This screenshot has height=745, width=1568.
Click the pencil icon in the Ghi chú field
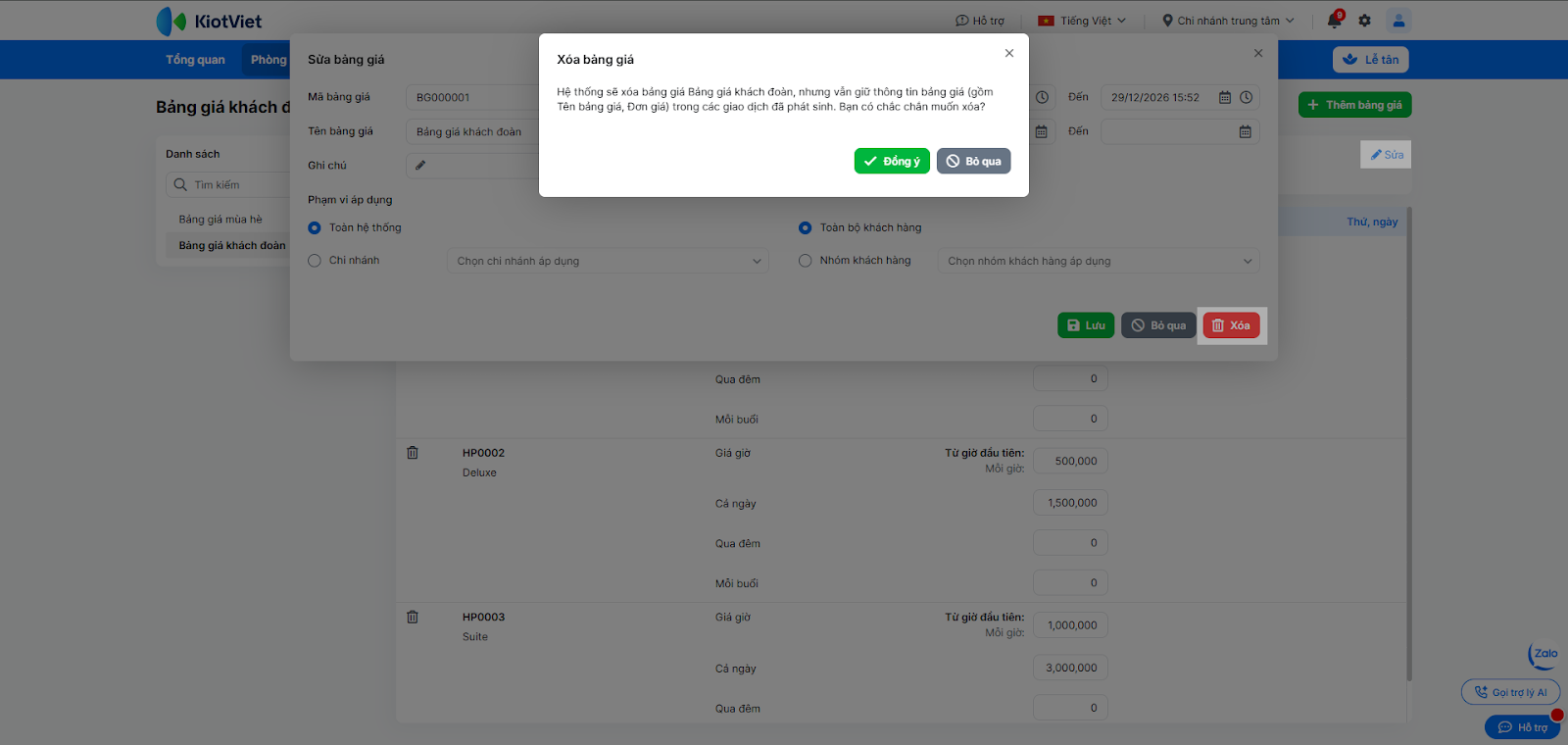coord(420,165)
